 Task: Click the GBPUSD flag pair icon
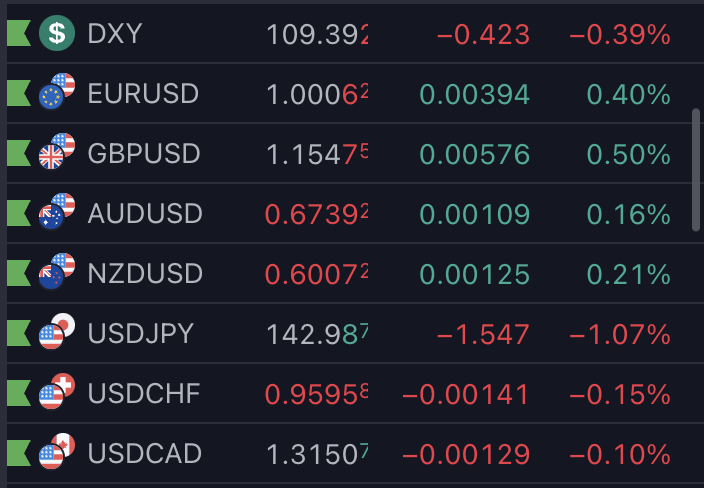pyautogui.click(x=57, y=151)
